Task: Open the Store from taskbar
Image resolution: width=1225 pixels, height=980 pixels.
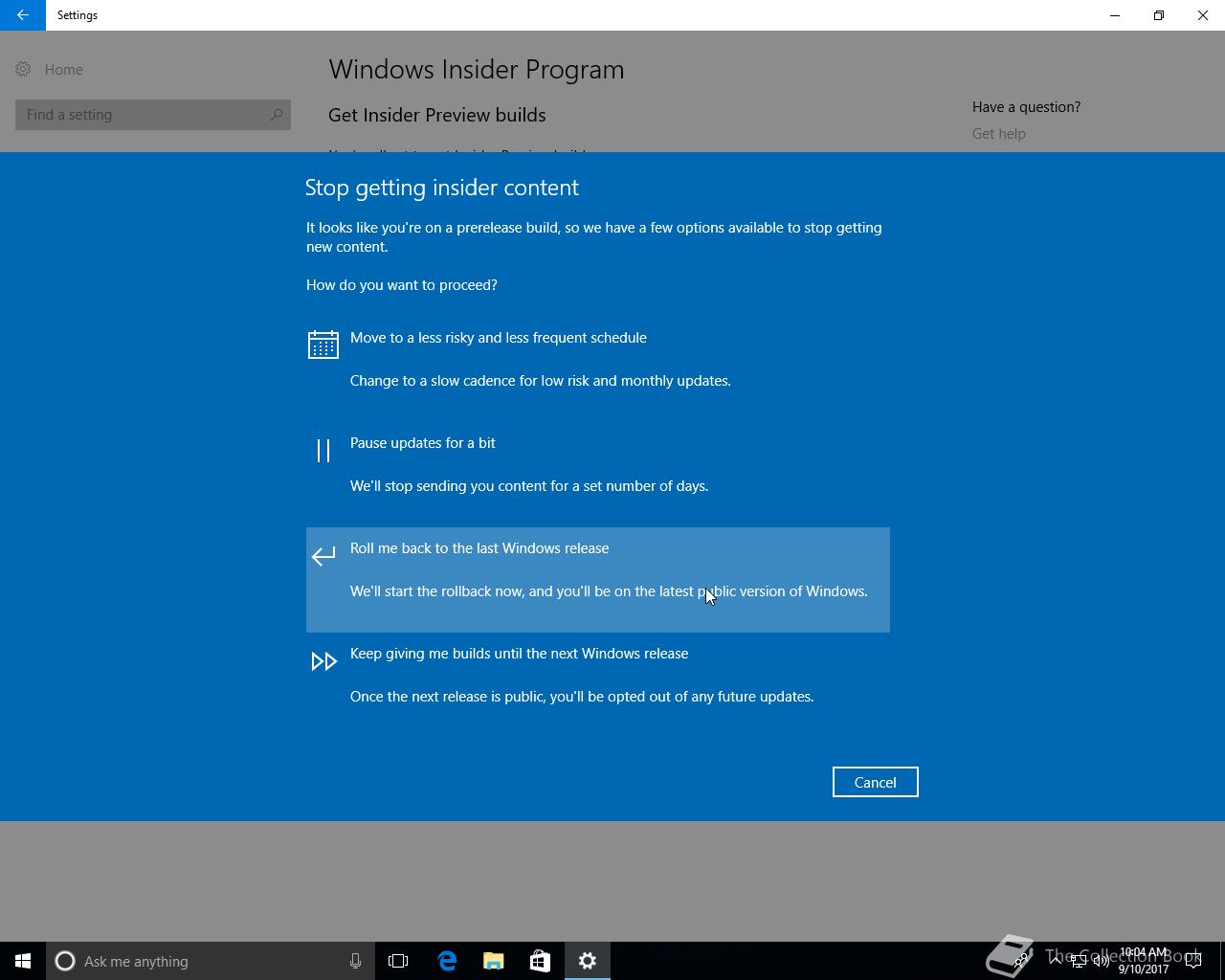Action: [x=541, y=961]
